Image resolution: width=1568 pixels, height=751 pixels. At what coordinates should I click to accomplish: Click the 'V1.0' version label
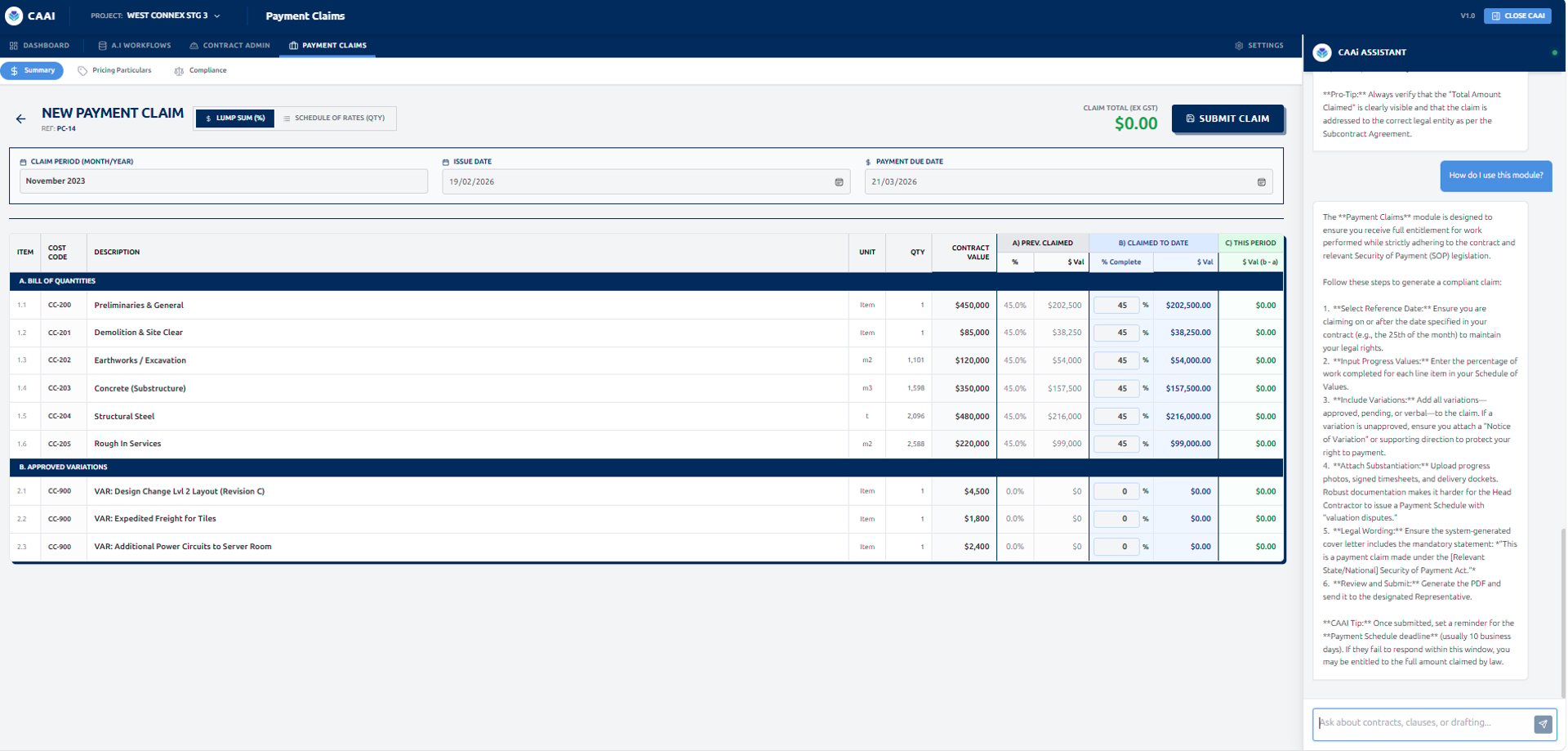point(1468,16)
